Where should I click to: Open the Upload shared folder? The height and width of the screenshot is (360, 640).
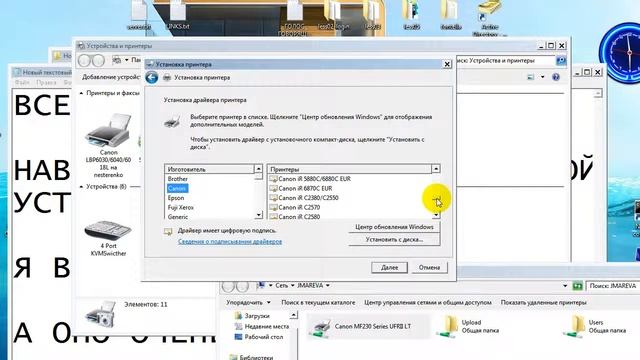468,327
